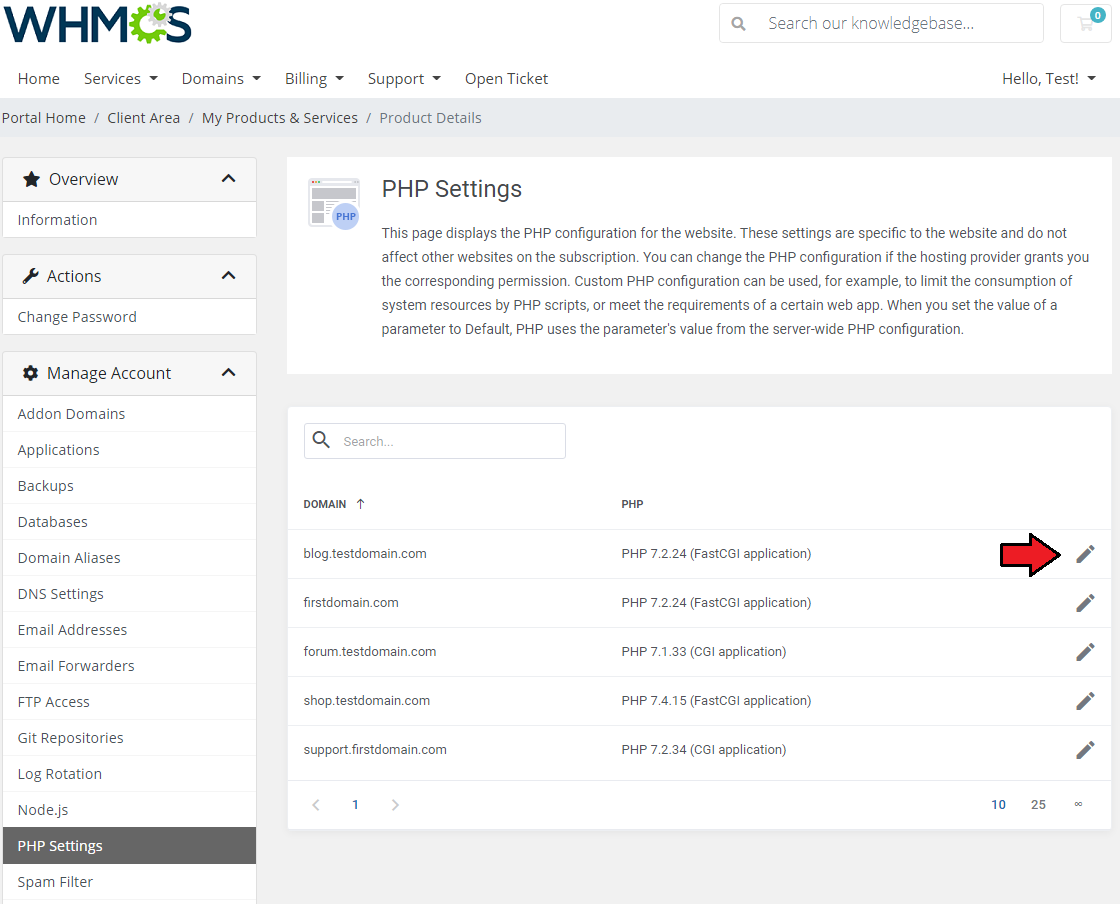1120x904 pixels.
Task: Collapse the Overview panel
Action: click(x=229, y=179)
